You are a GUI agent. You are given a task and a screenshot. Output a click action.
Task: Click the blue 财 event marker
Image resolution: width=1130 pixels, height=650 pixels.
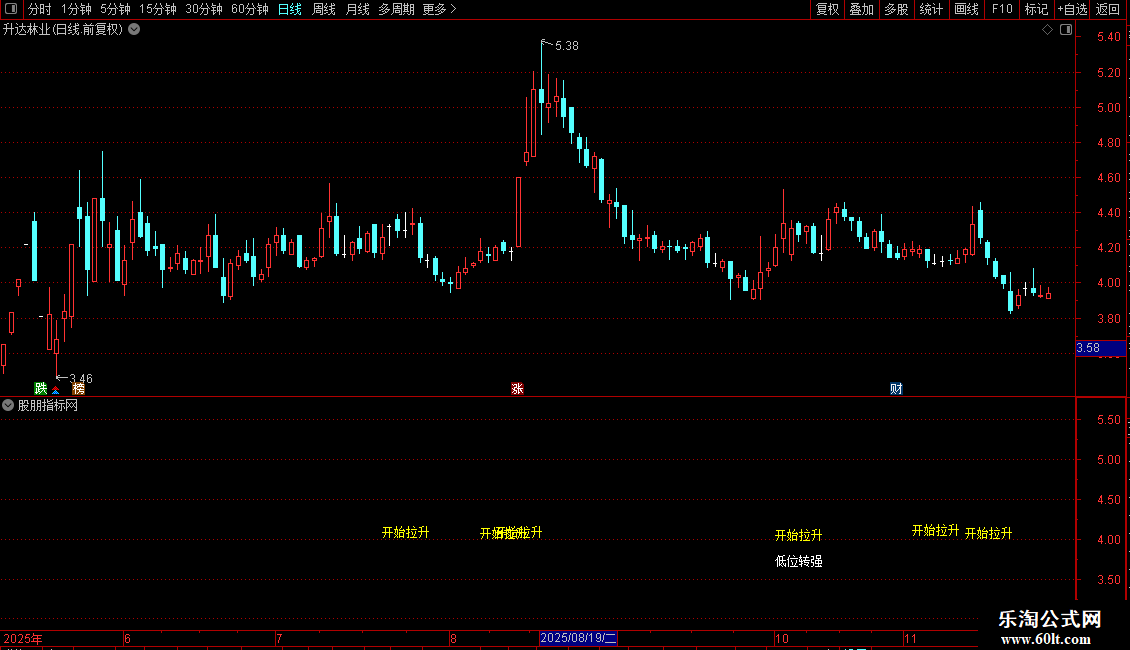point(896,388)
